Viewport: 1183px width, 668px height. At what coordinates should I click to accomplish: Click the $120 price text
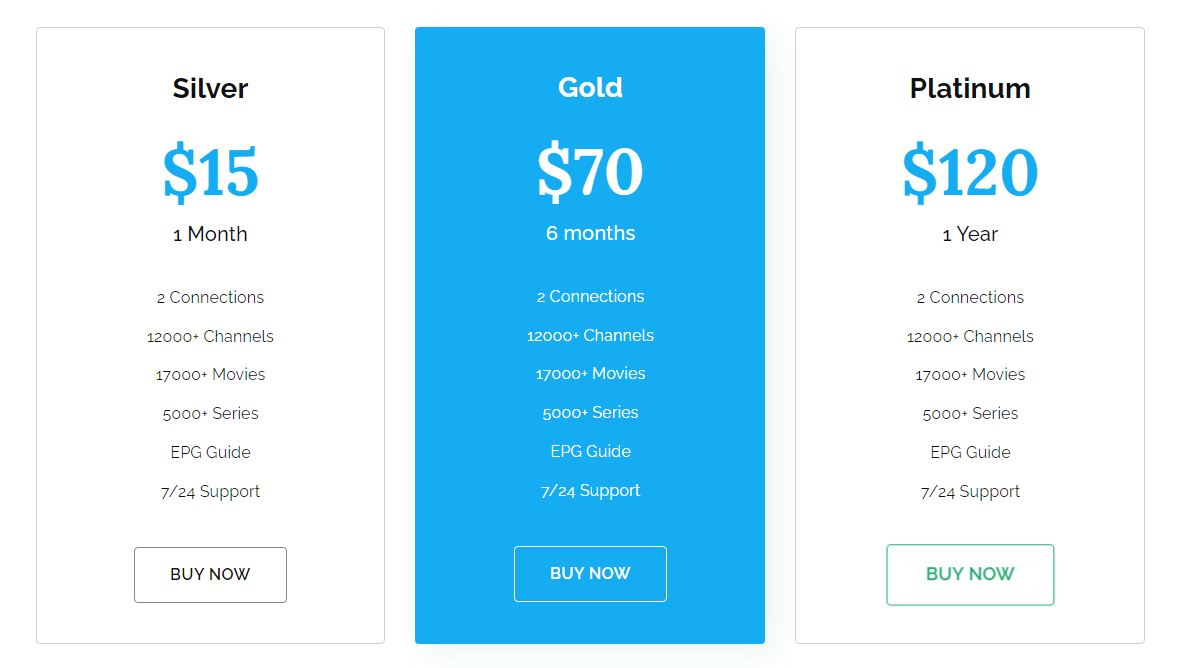[970, 172]
